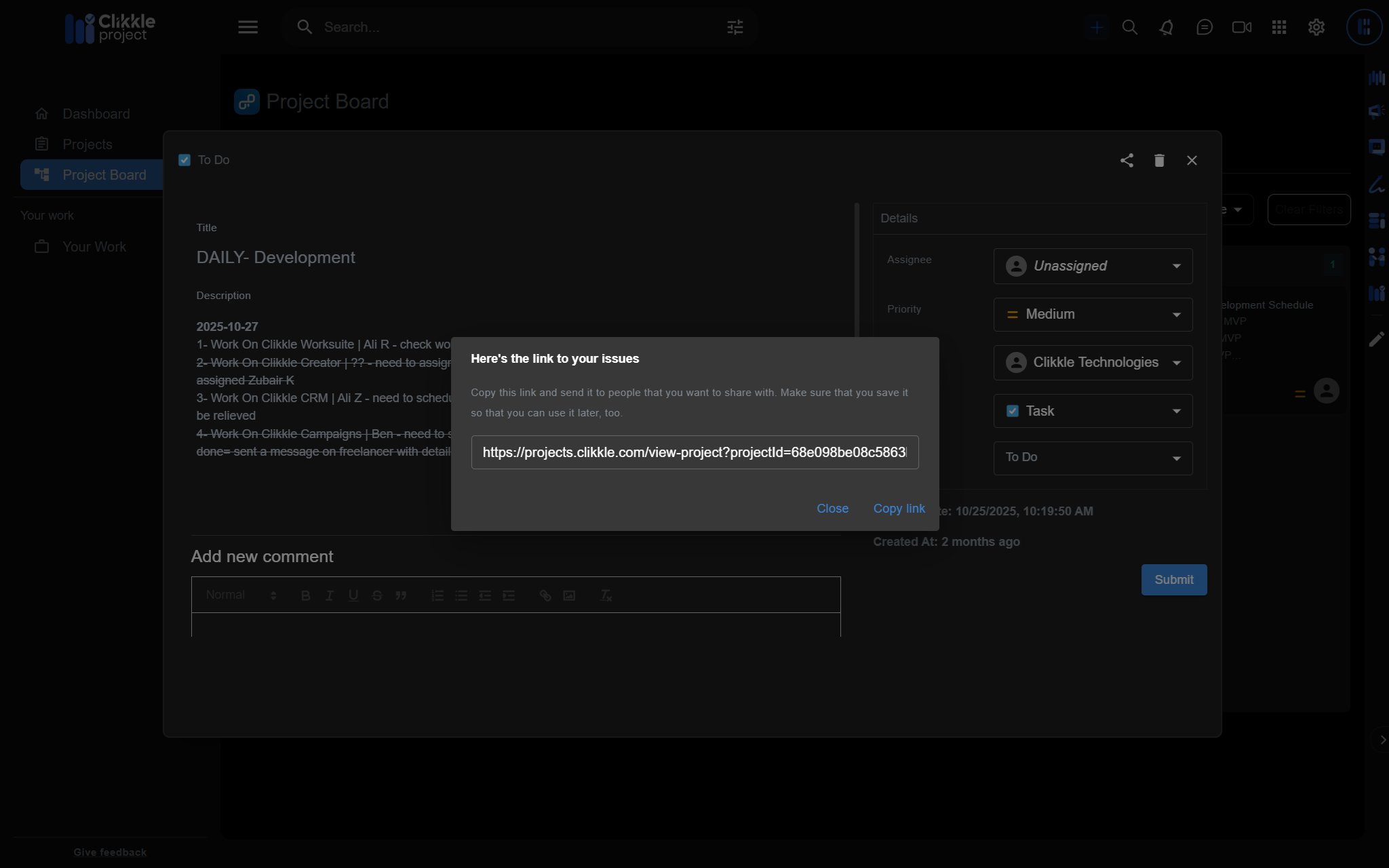1389x868 pixels.
Task: Click the project link URL field
Action: tap(694, 452)
